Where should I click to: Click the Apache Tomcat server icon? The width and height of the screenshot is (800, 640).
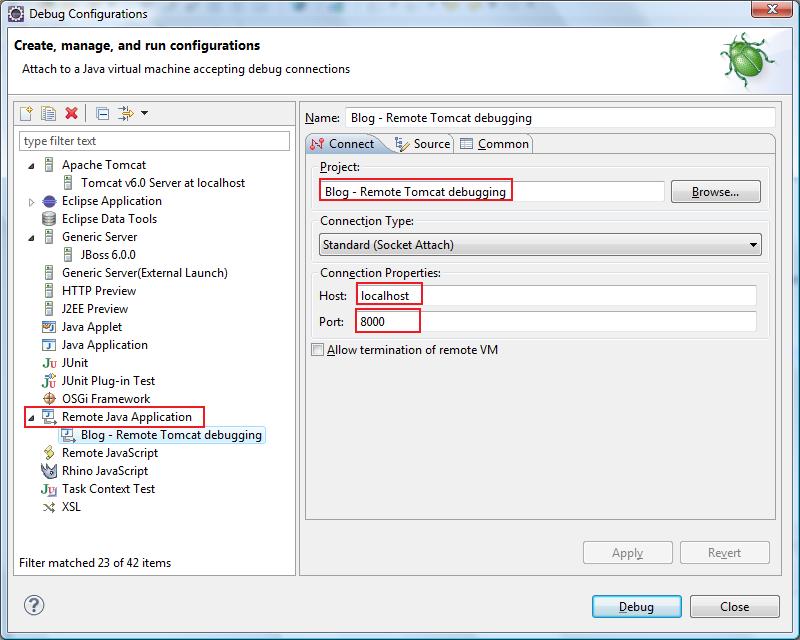(x=49, y=165)
